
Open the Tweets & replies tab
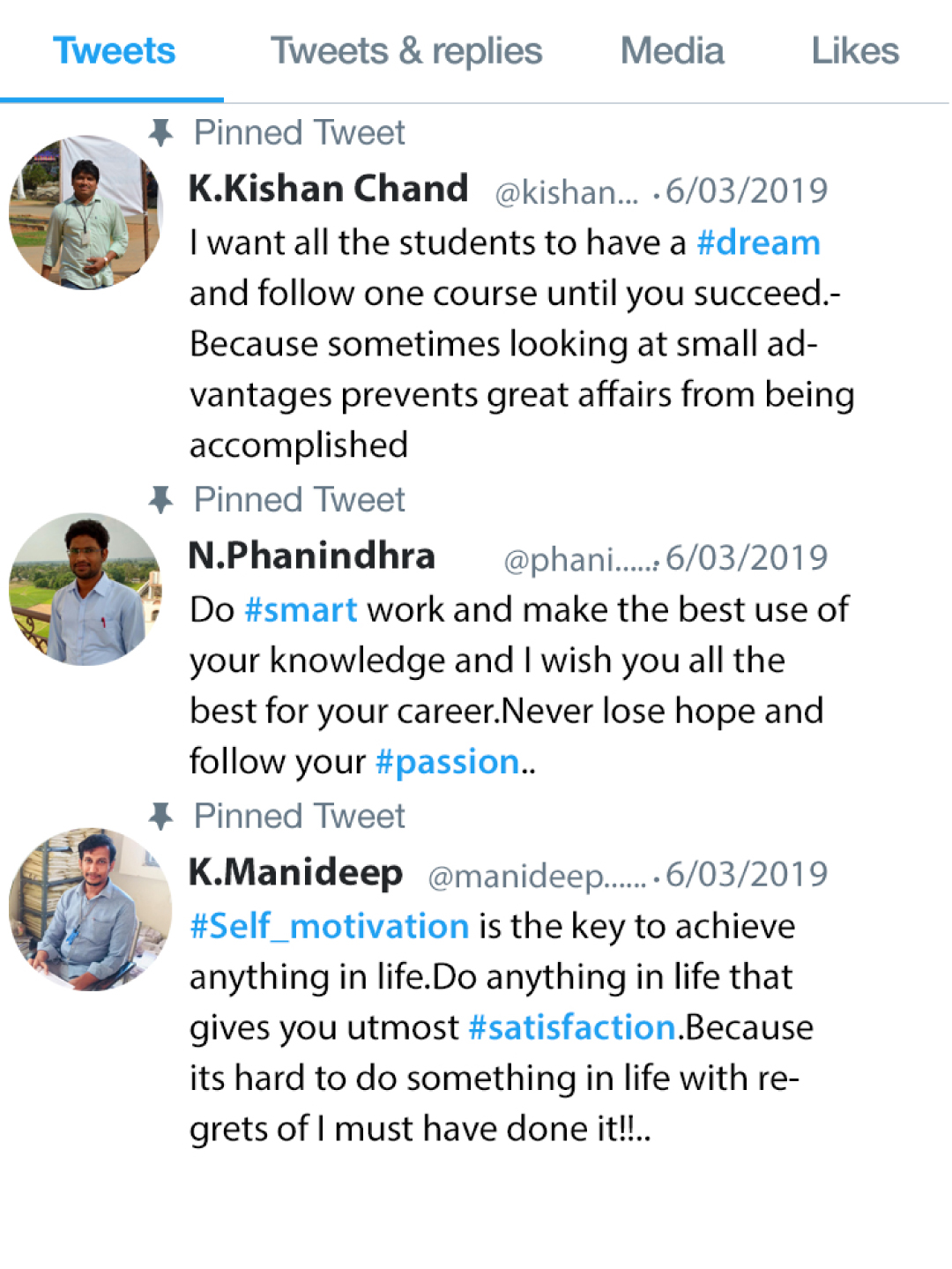click(406, 51)
